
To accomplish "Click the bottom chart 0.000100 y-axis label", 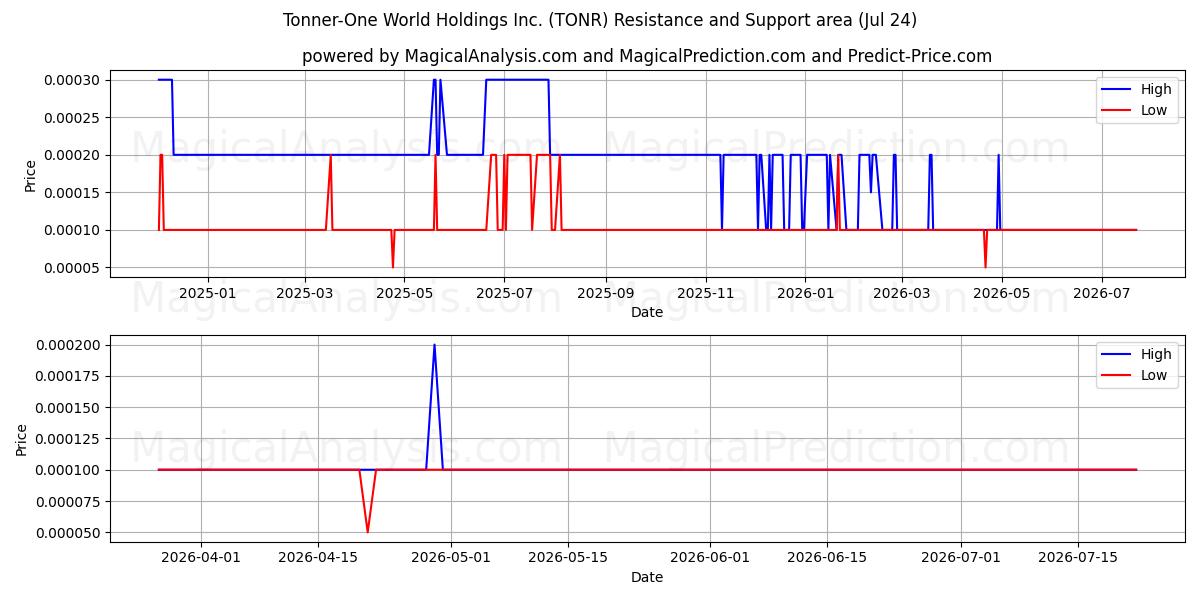I will pyautogui.click(x=67, y=470).
